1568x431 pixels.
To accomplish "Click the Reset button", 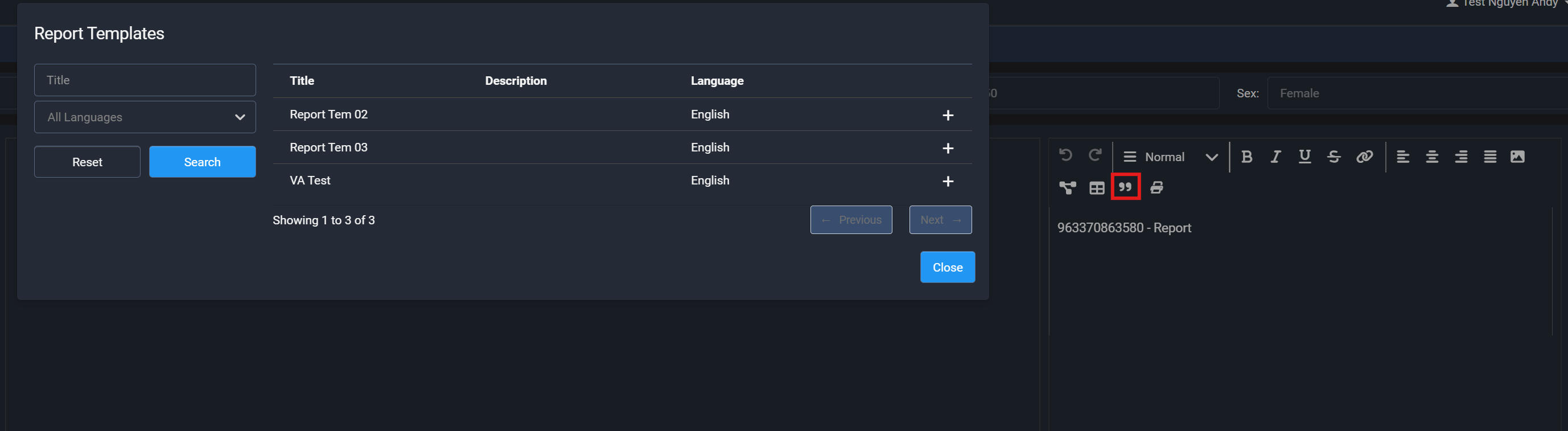I will pos(87,162).
